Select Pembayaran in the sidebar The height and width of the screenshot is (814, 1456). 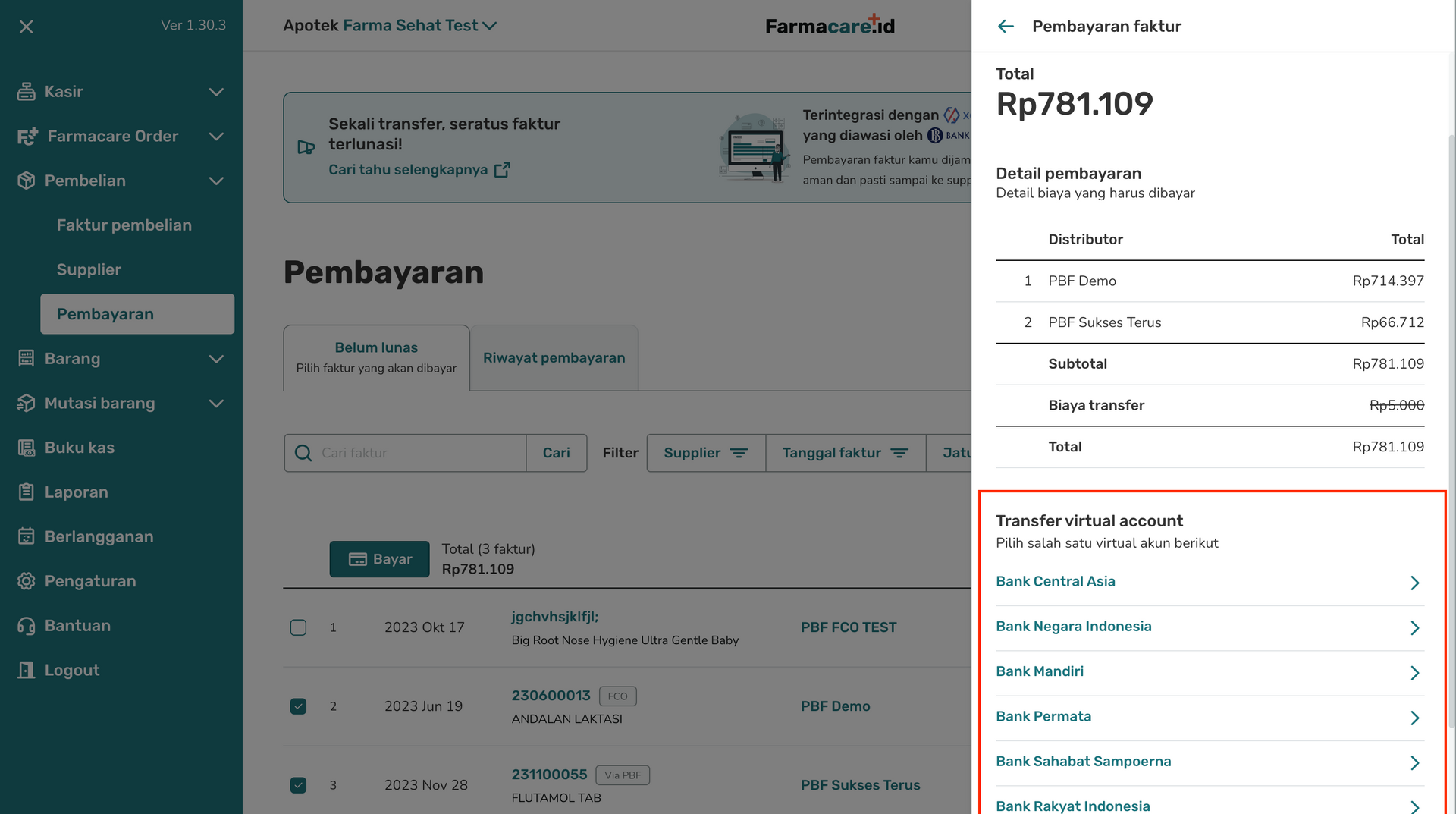click(x=137, y=314)
